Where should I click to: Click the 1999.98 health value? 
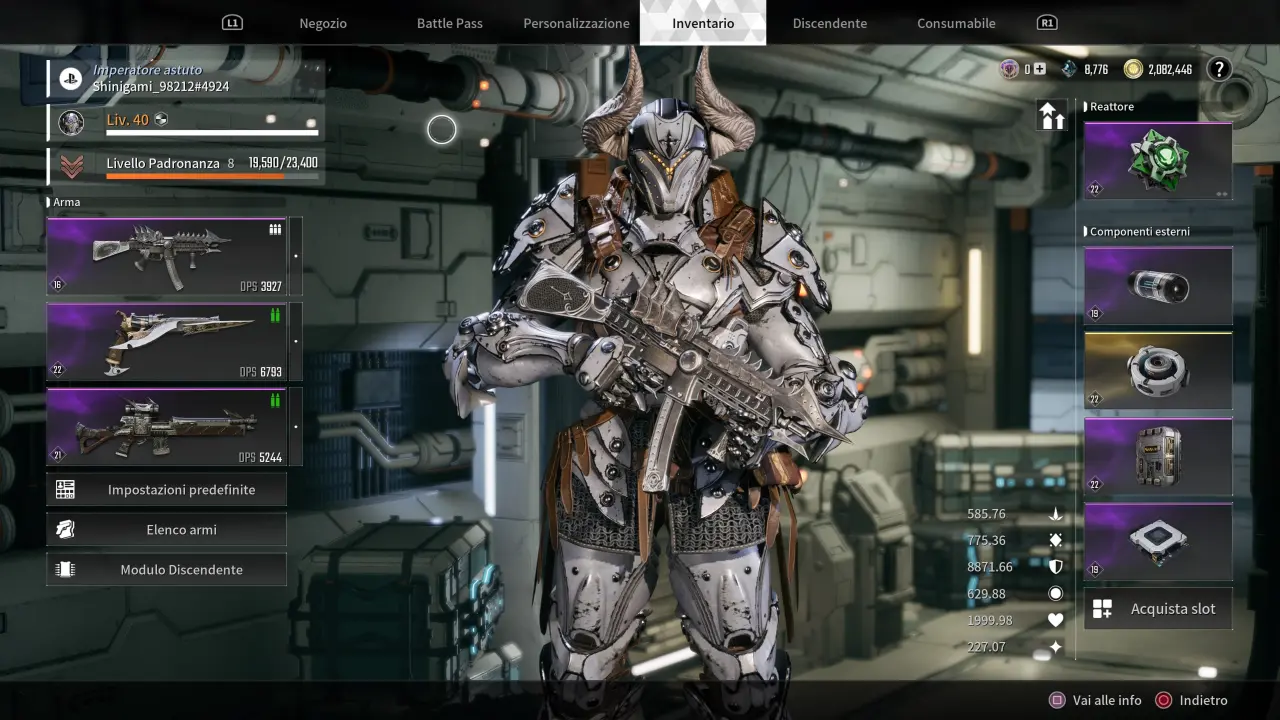point(990,620)
